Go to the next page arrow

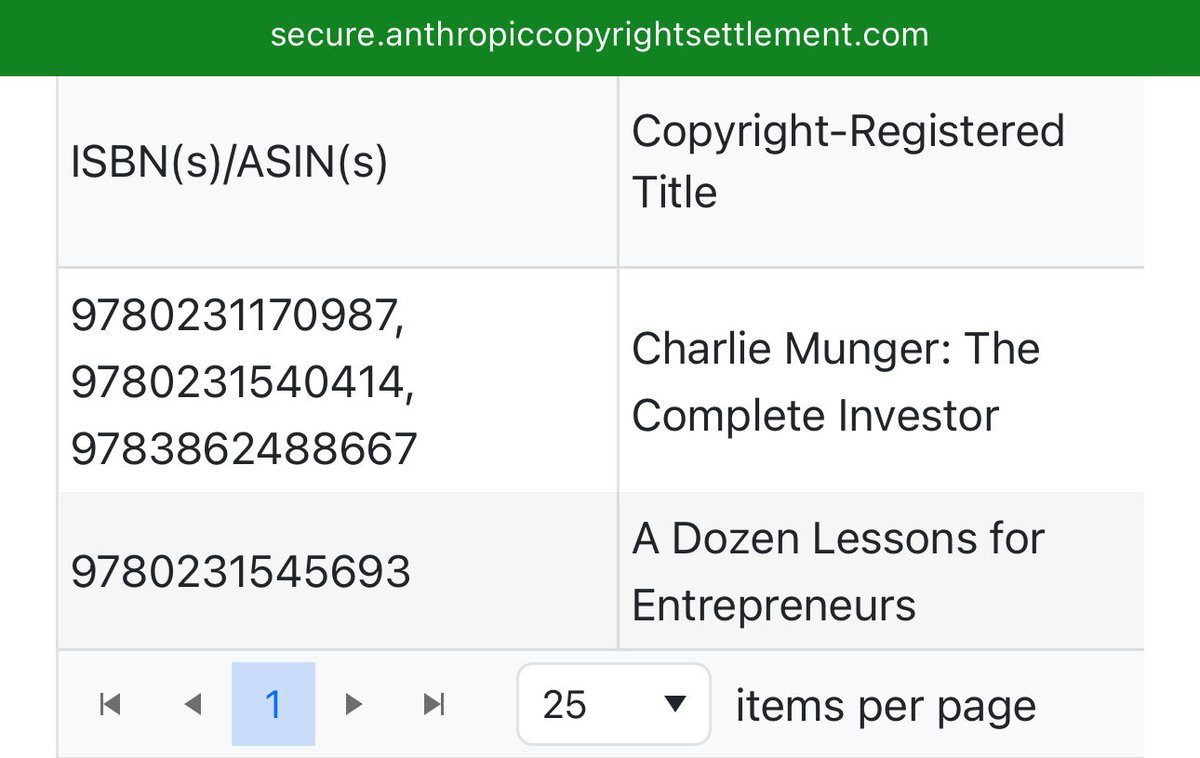click(x=353, y=704)
